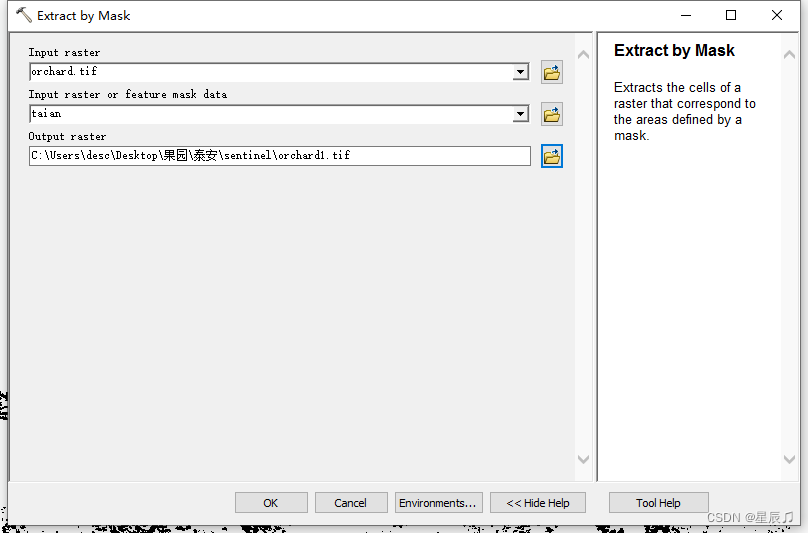
Task: Collapse help with Hide Help button
Action: coord(537,503)
